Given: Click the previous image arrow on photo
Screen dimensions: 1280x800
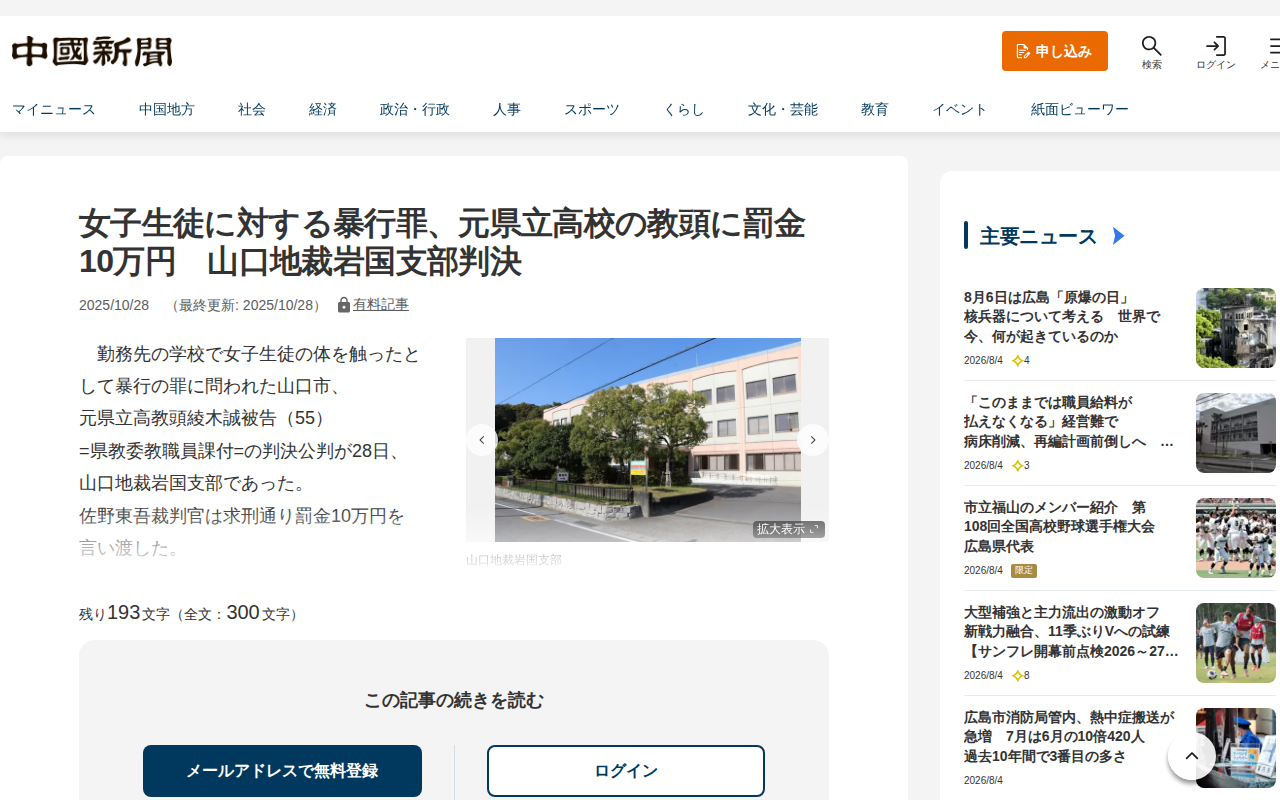Looking at the screenshot, I should click(x=482, y=440).
